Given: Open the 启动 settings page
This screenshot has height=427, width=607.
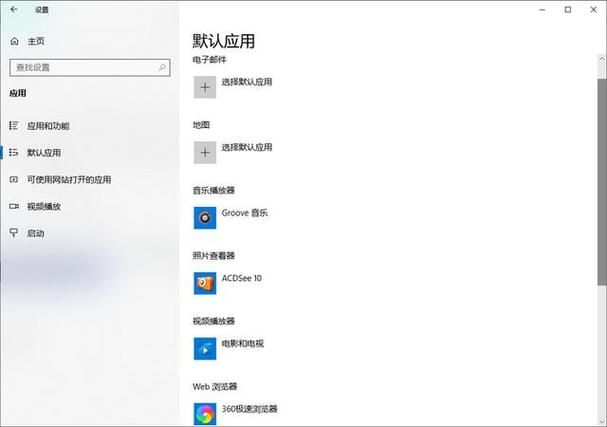Looking at the screenshot, I should 36,233.
